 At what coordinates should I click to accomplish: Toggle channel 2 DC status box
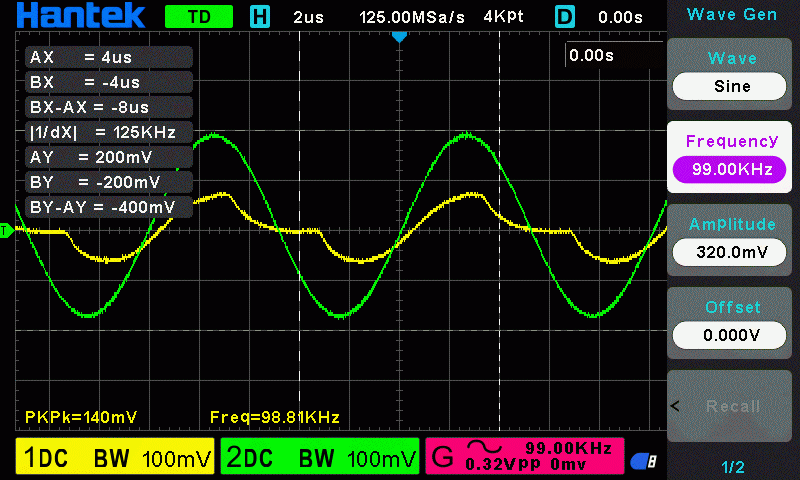pyautogui.click(x=320, y=456)
